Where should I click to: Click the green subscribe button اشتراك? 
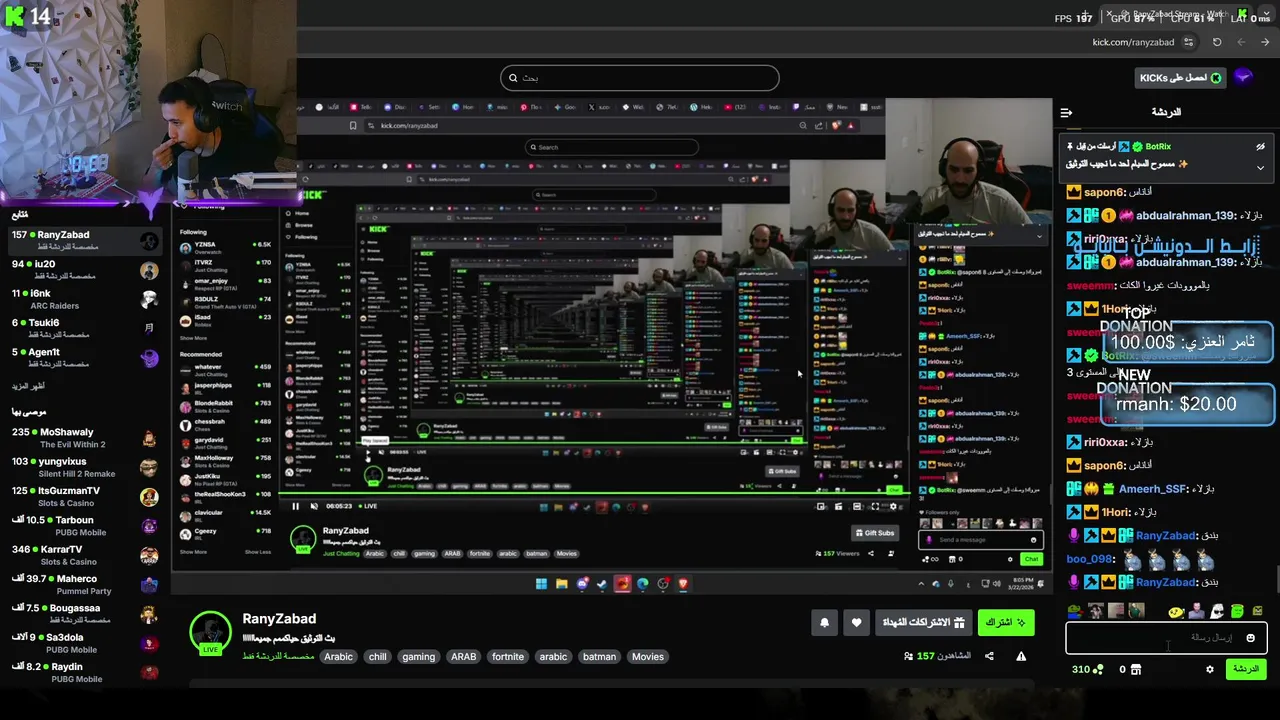(1006, 622)
